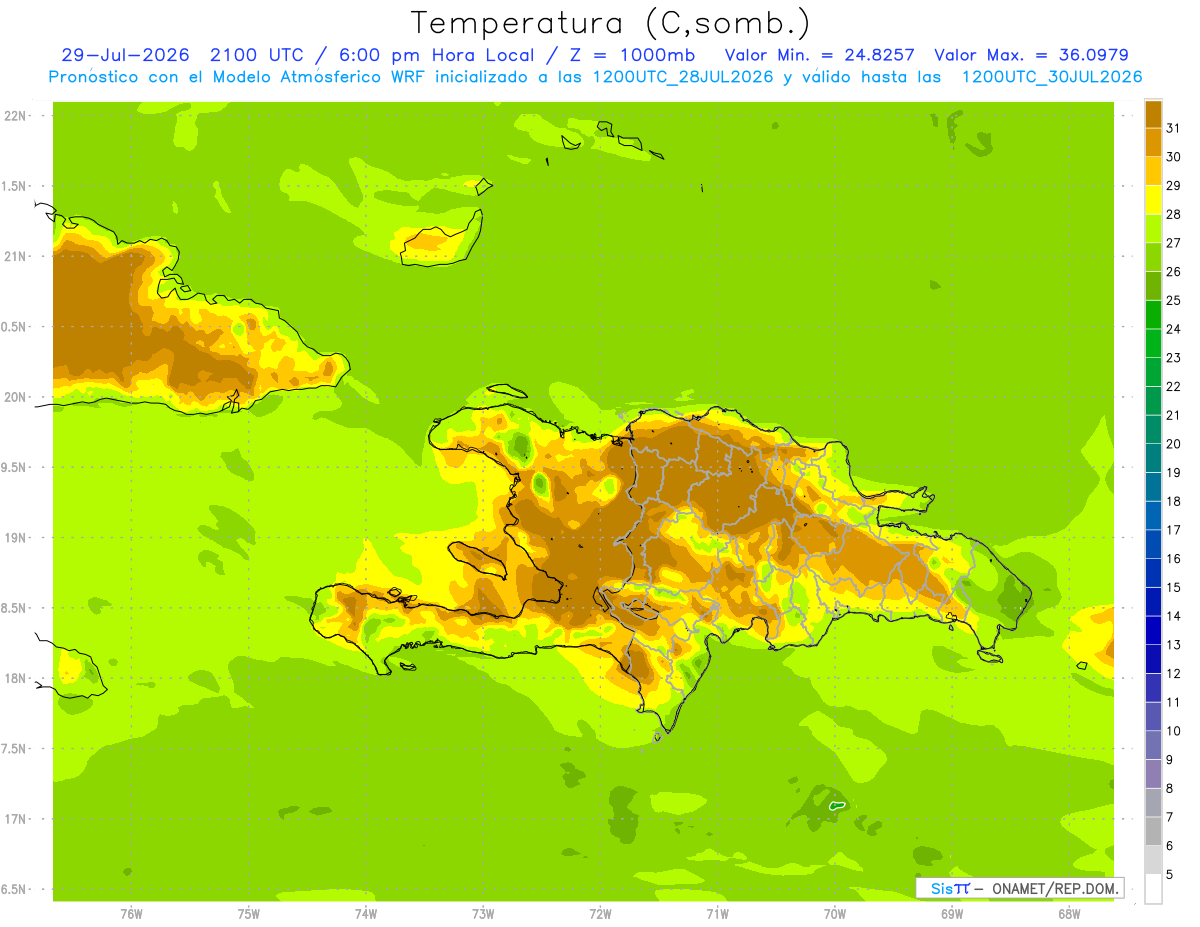Click the legend swatch between 27 and 28
Viewport: 1200px width, 927px height.
point(1153,228)
